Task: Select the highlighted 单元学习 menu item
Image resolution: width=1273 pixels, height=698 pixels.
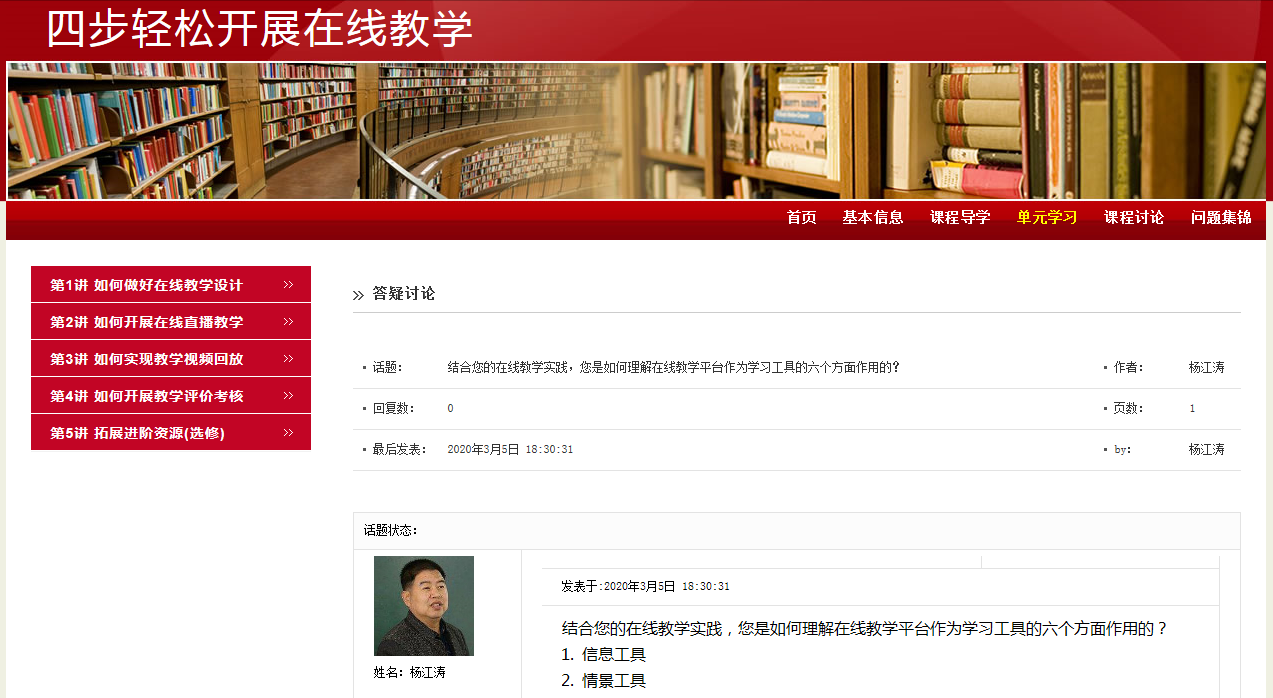Action: click(x=1047, y=217)
